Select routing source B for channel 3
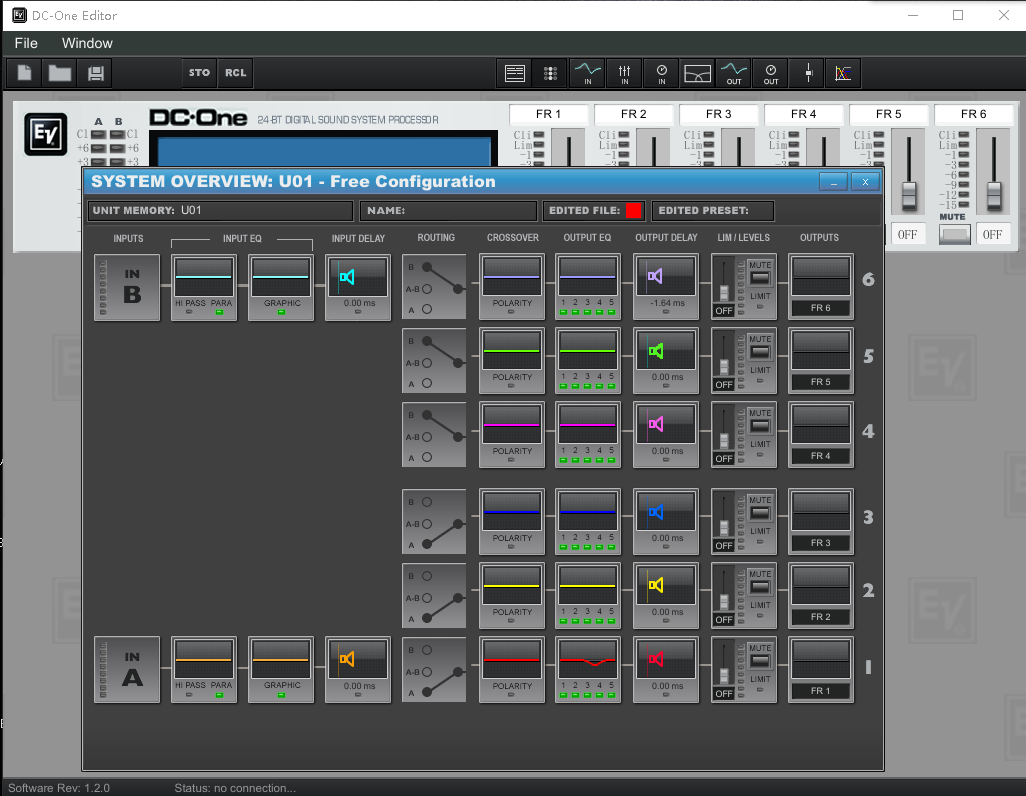The image size is (1026, 796). coord(427,502)
